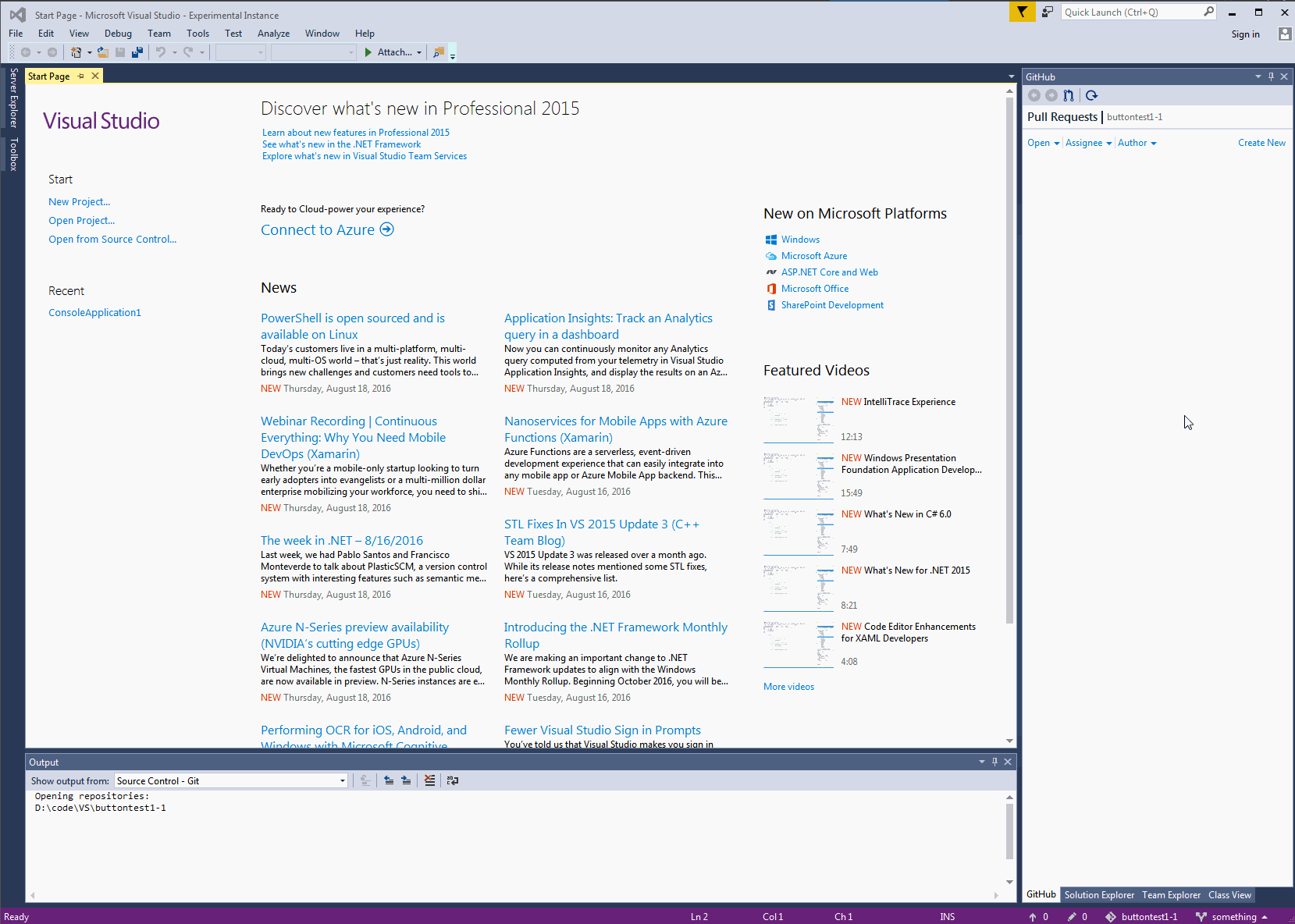Click the Connect to Azure arrow icon
Screen dimensions: 1295x924
tap(386, 229)
